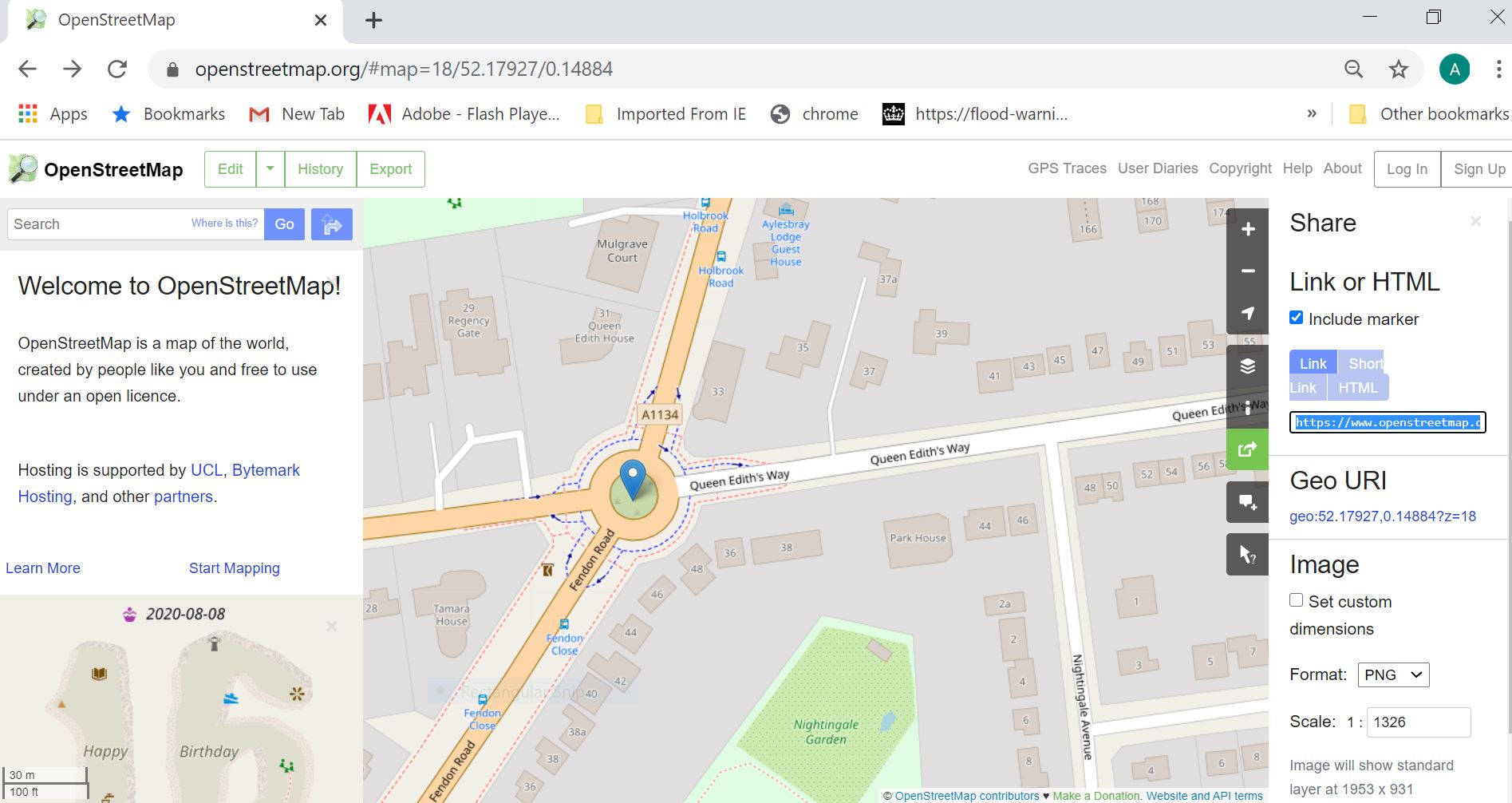This screenshot has width=1512, height=803.
Task: Open the map layers panel
Action: pyautogui.click(x=1247, y=366)
